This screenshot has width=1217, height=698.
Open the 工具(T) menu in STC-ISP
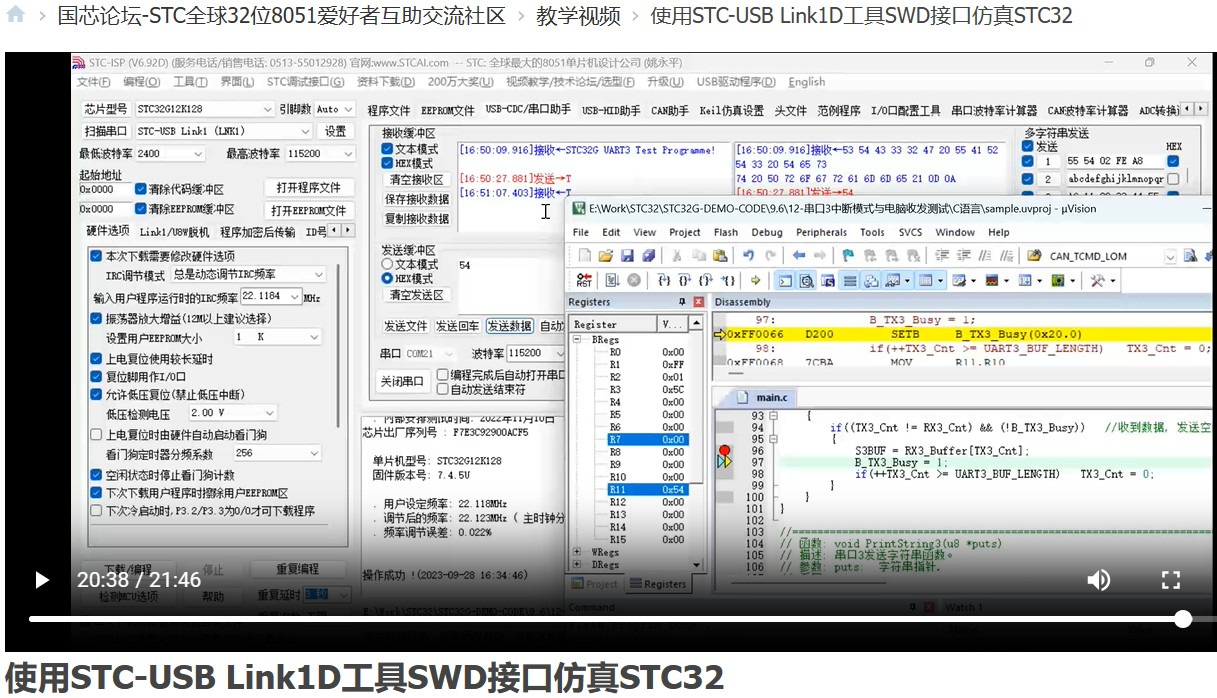point(190,82)
